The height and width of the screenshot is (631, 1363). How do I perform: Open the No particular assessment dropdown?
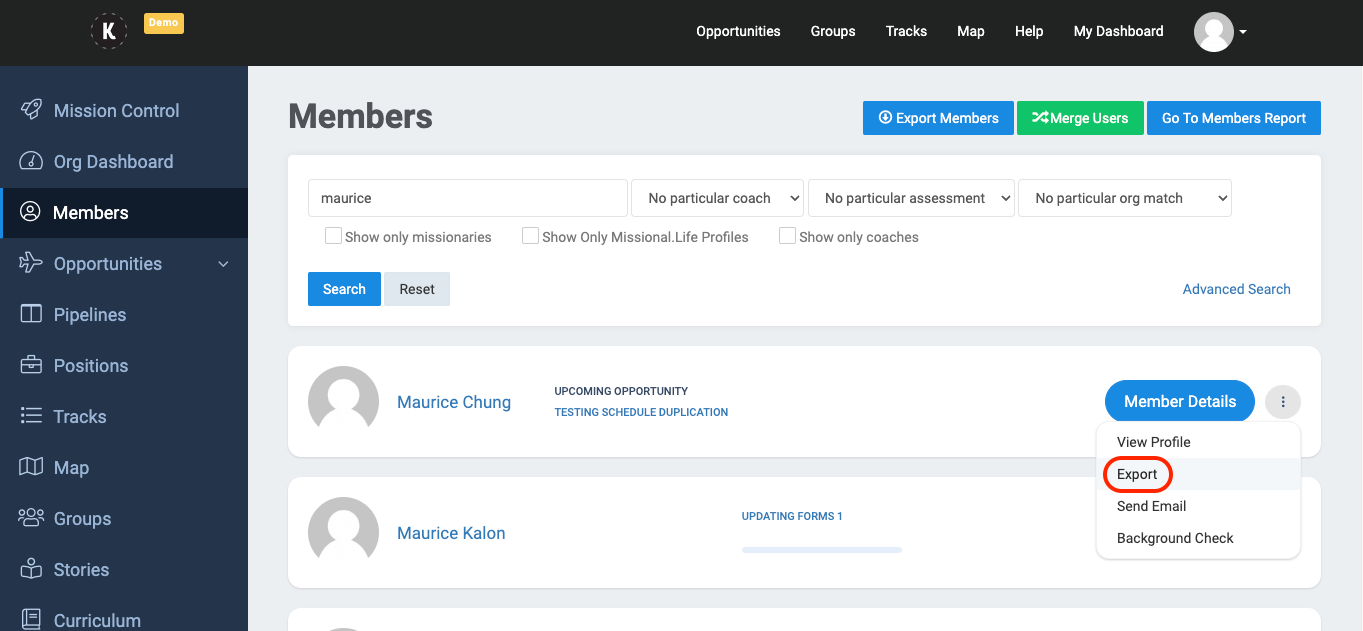911,198
